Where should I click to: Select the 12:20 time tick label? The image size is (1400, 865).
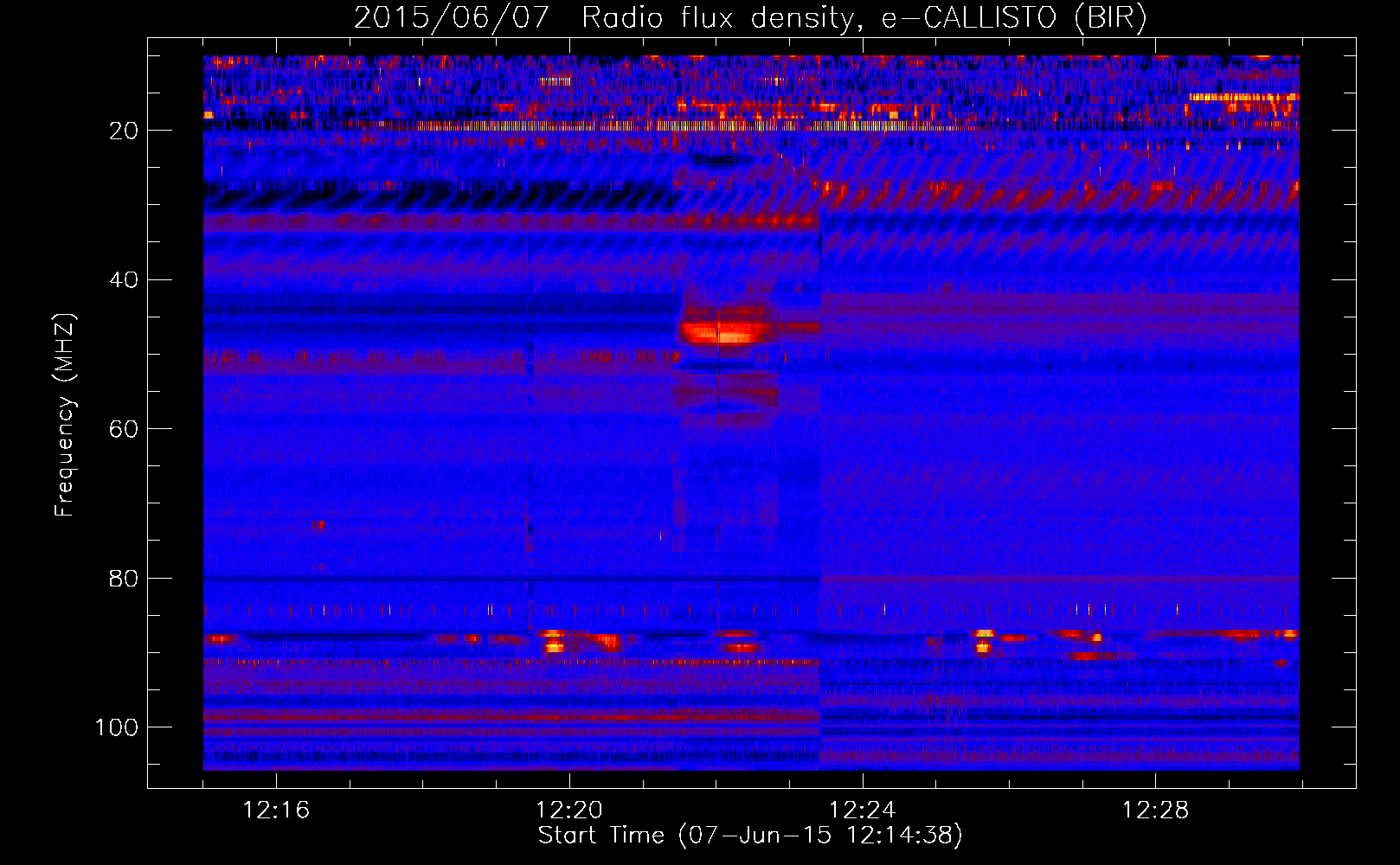point(569,811)
